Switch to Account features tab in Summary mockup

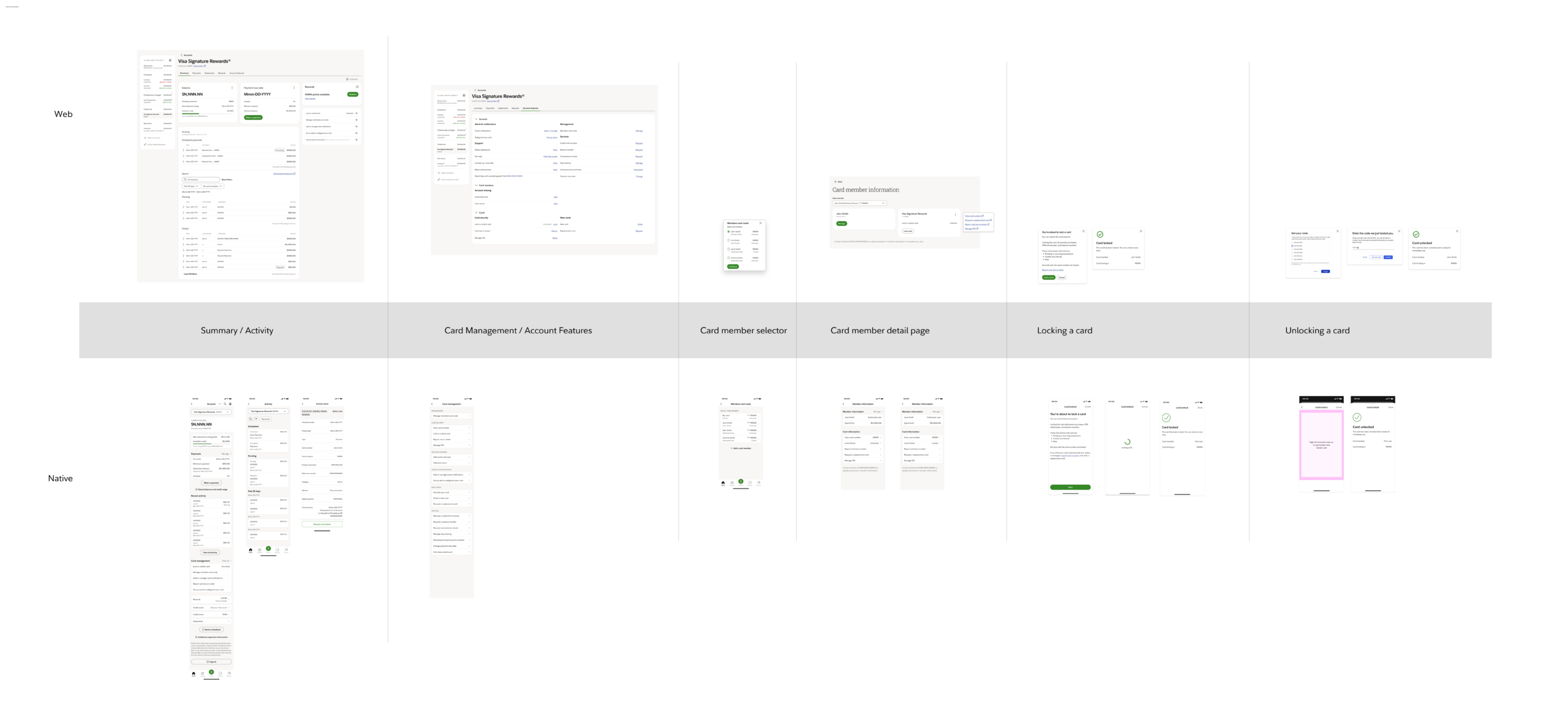pos(236,73)
